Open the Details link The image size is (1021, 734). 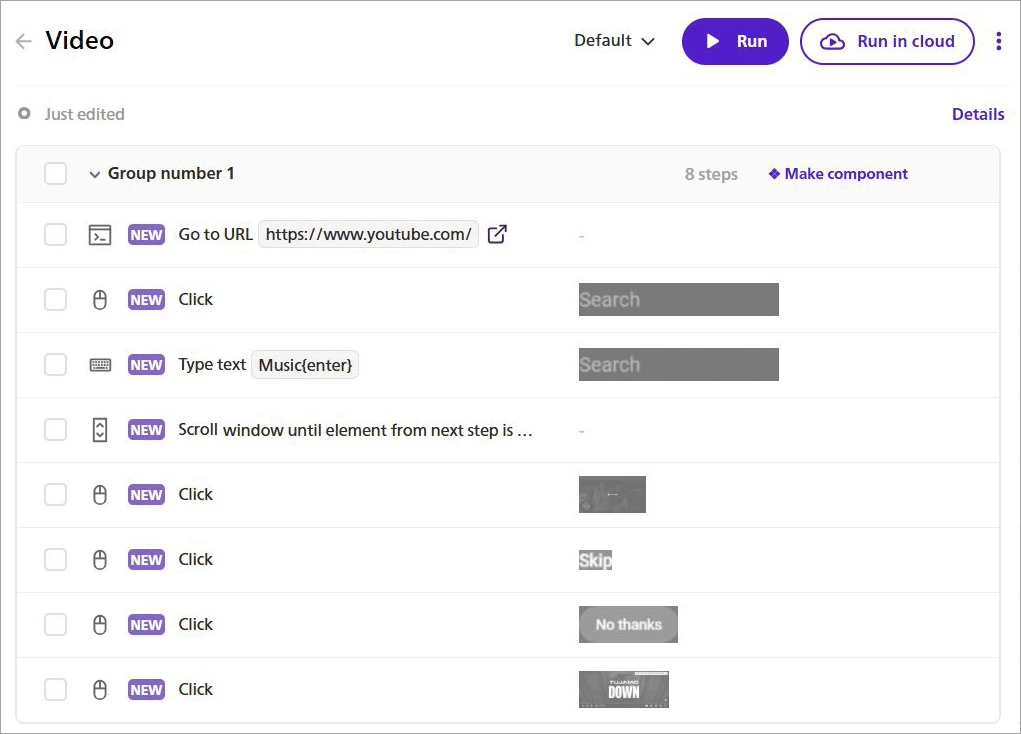(x=978, y=114)
